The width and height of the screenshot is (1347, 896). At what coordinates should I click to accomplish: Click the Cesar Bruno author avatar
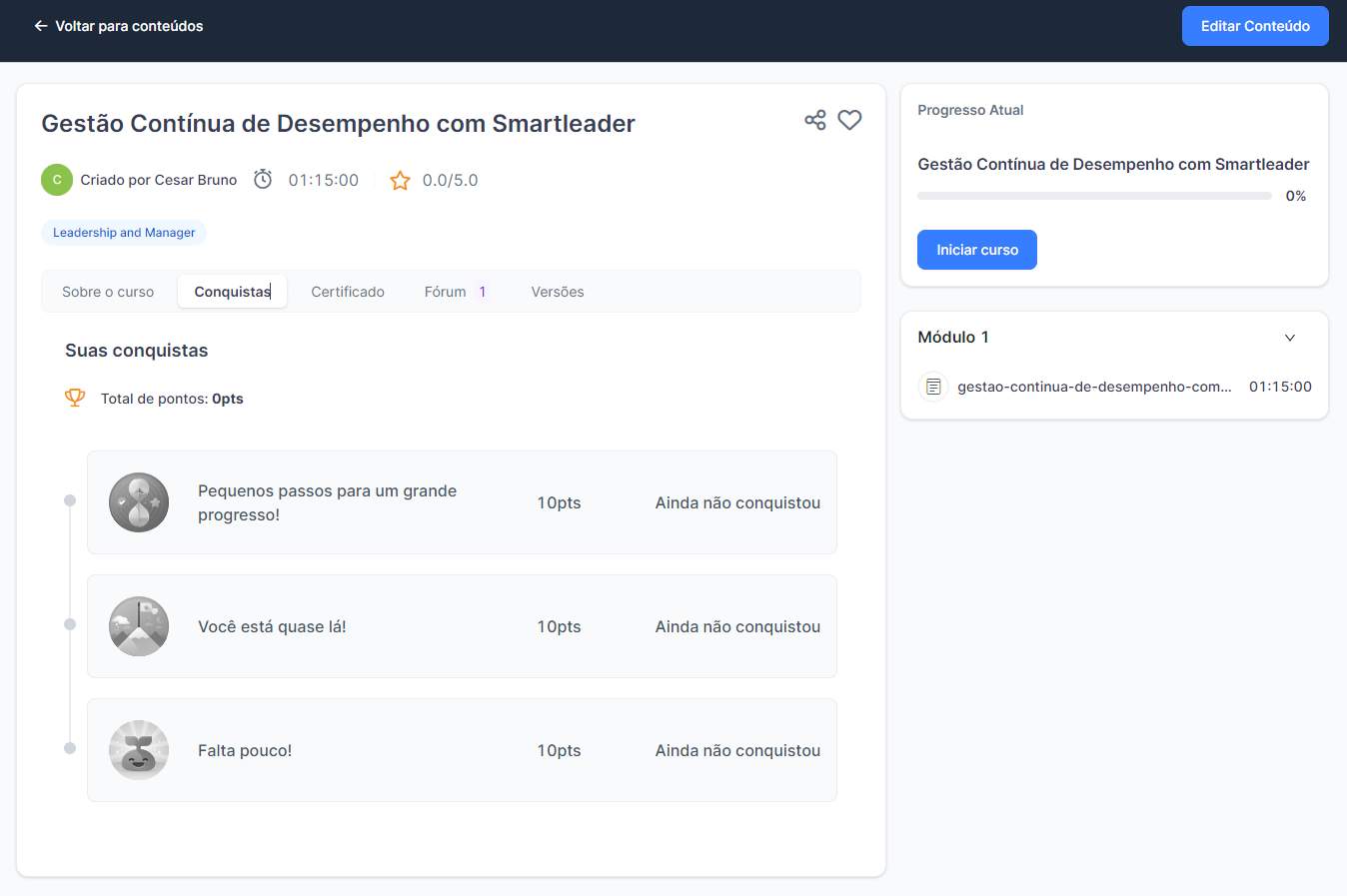57,180
